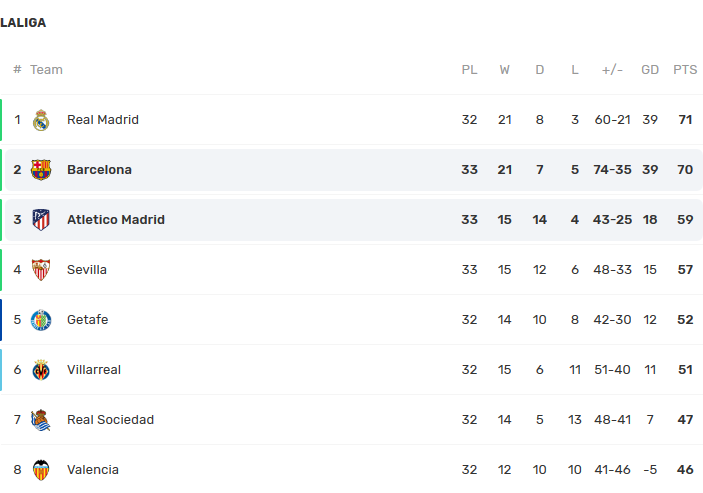
Task: Click Valencia's 46 points value
Action: 685,470
